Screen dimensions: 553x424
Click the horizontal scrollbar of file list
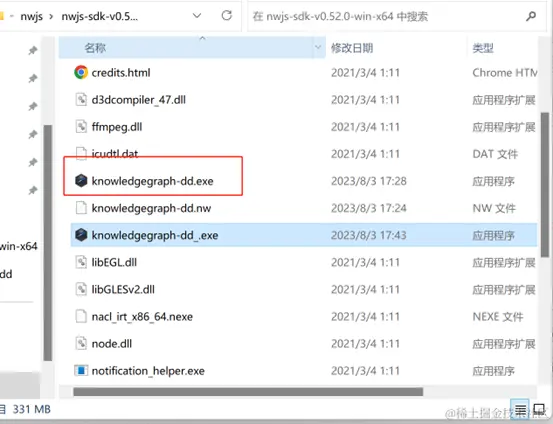pos(248,392)
